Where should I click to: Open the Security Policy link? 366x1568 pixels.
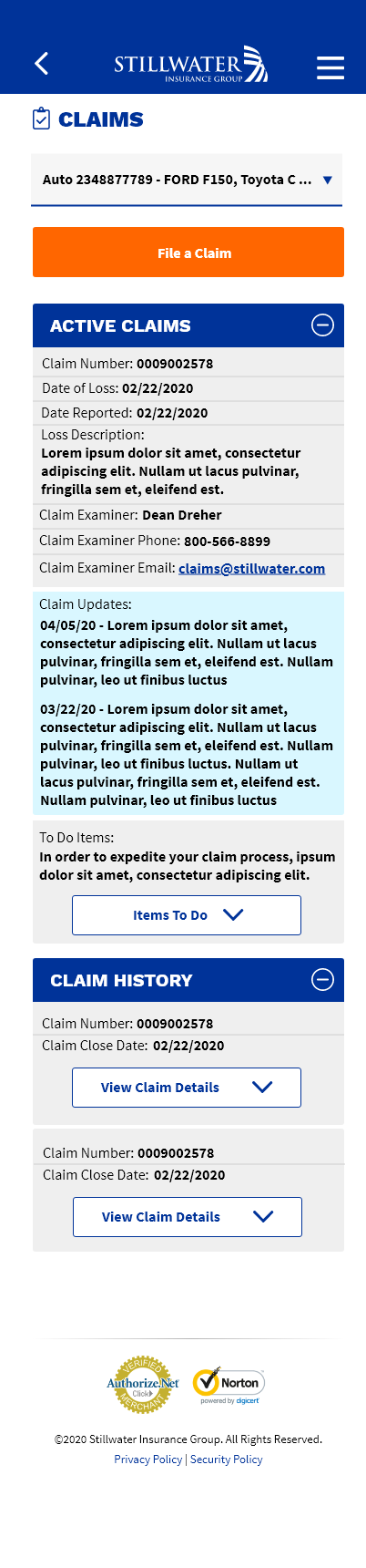coord(227,1460)
